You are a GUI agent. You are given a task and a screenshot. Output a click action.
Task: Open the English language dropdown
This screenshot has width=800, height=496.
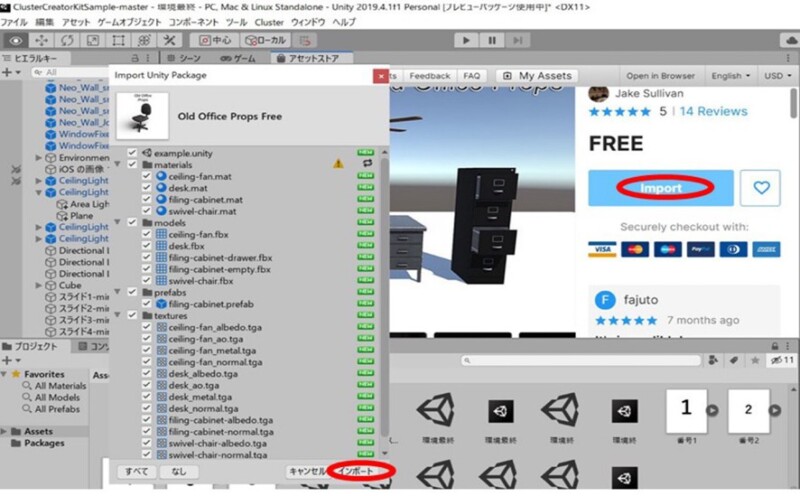pos(731,76)
